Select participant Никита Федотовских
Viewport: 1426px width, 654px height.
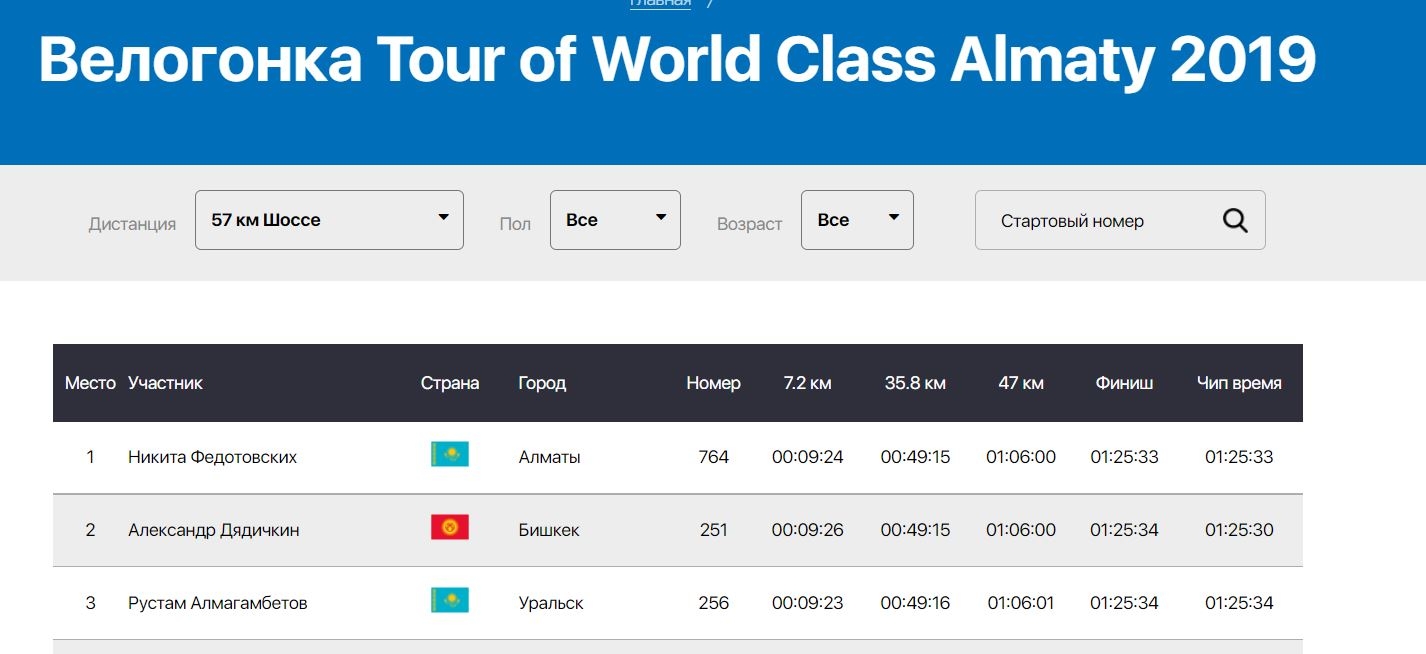click(212, 457)
